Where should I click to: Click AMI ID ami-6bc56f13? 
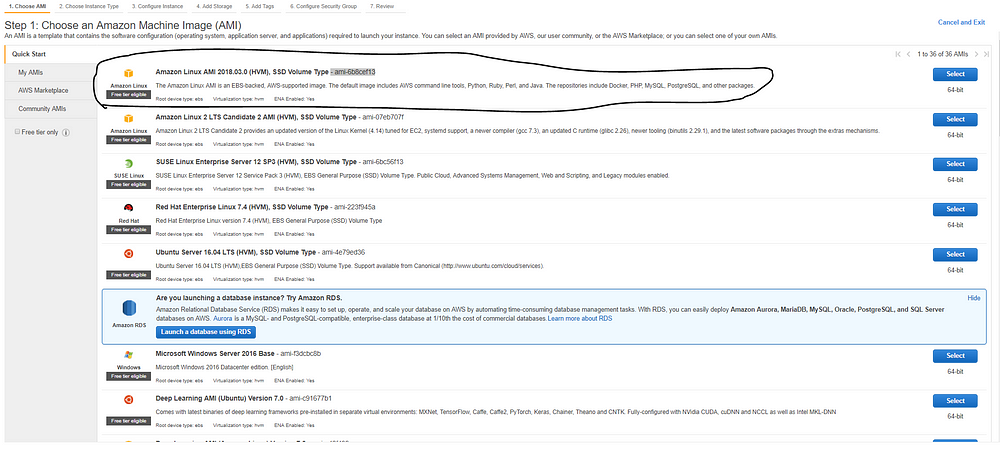[x=382, y=162]
